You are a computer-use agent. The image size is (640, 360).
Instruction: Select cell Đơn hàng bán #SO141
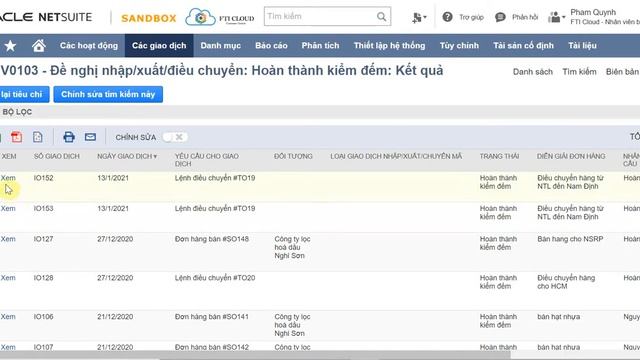pos(212,317)
